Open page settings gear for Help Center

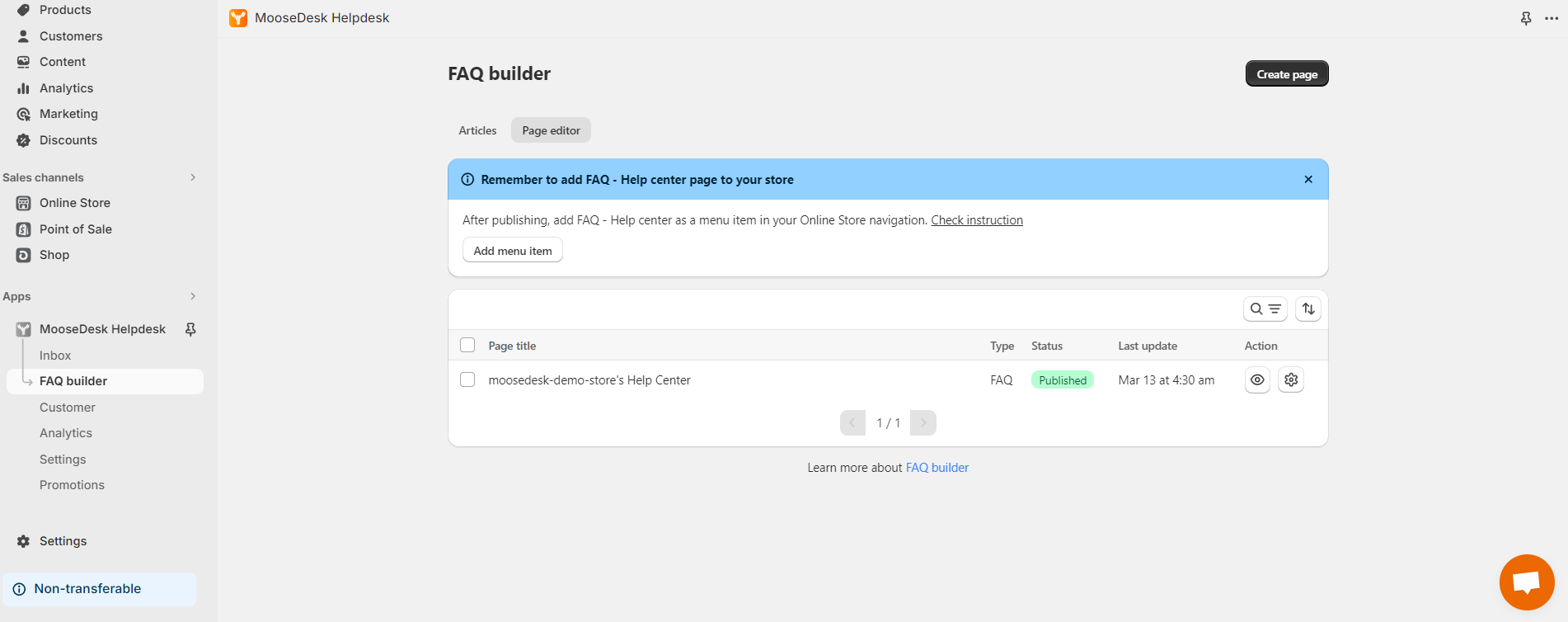(x=1291, y=380)
